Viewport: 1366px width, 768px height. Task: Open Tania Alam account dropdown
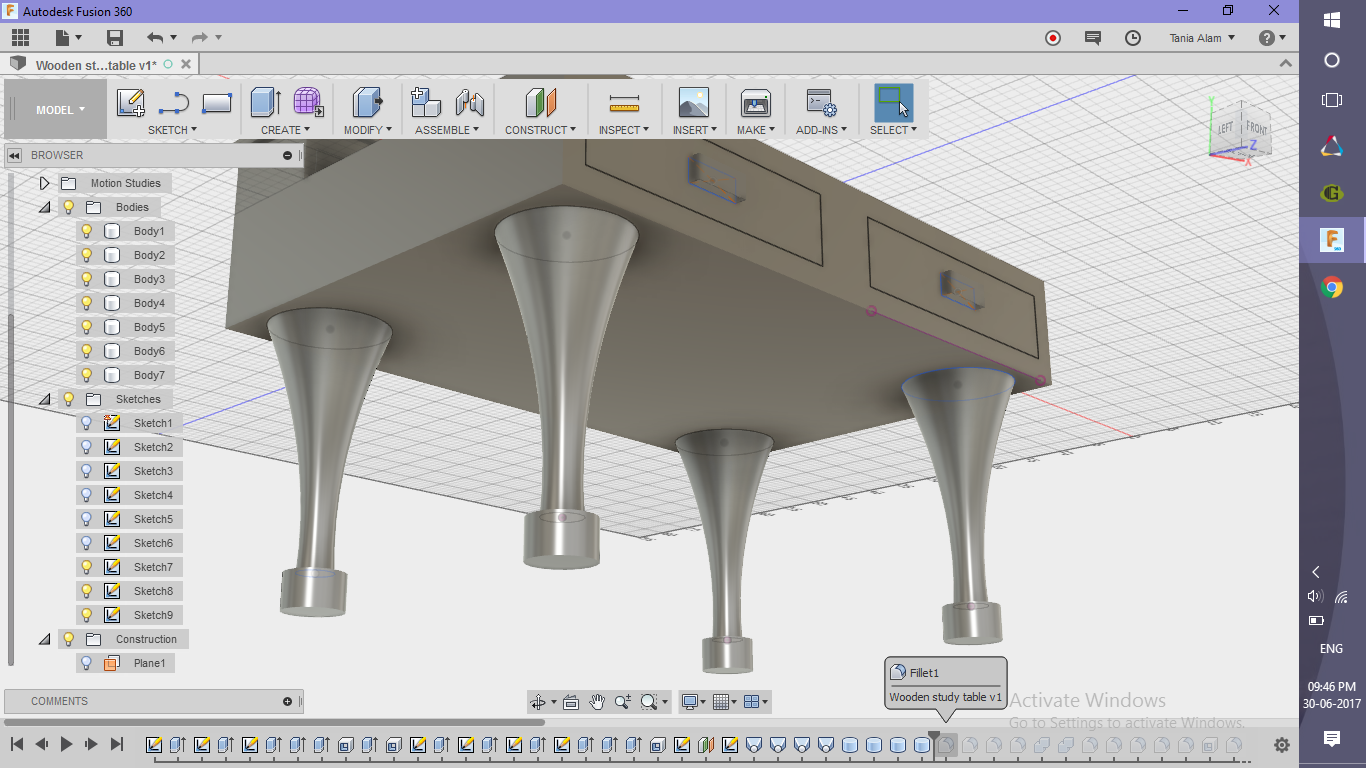[1202, 38]
